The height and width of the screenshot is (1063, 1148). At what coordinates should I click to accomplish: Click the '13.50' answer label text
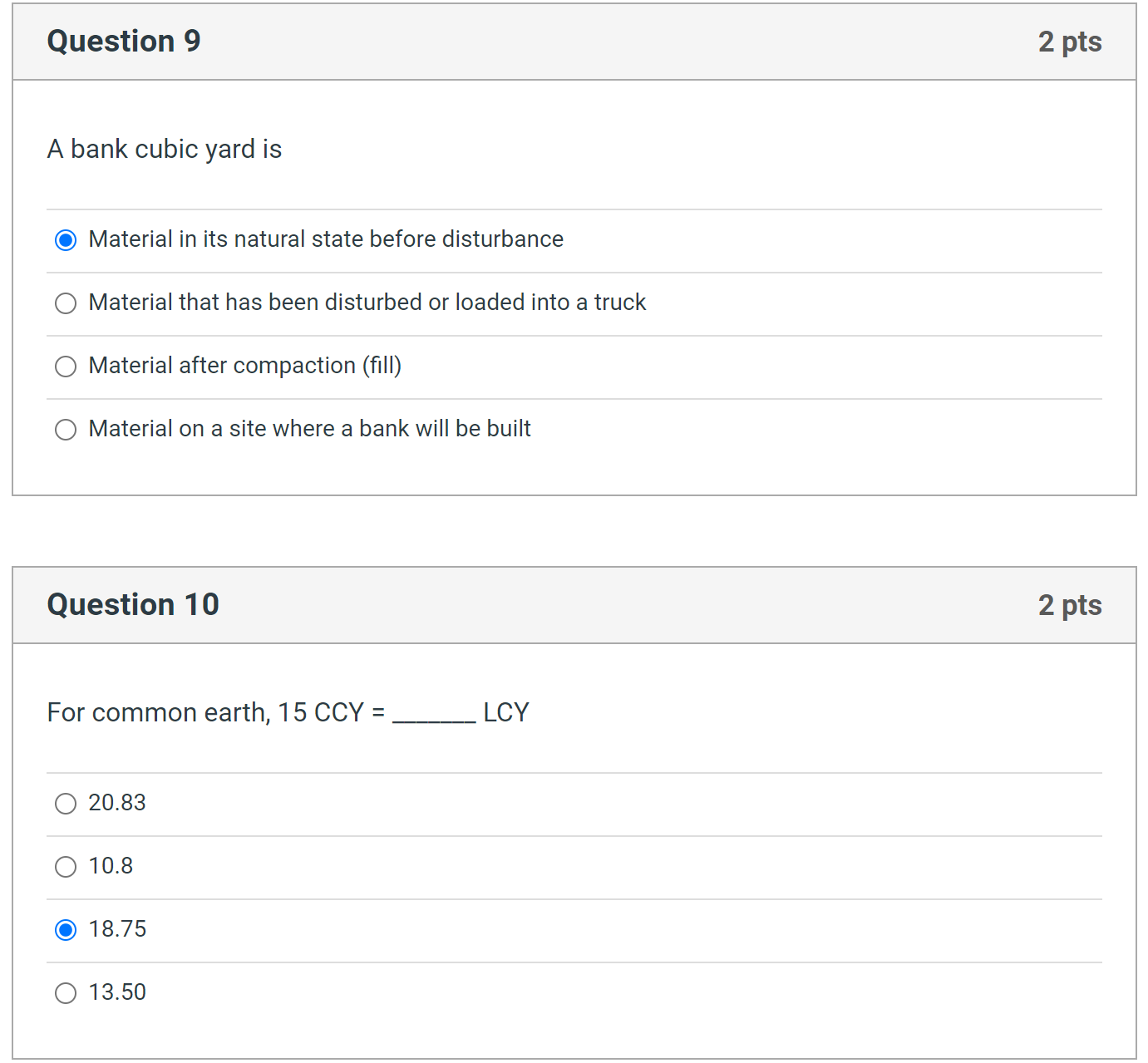[x=117, y=992]
